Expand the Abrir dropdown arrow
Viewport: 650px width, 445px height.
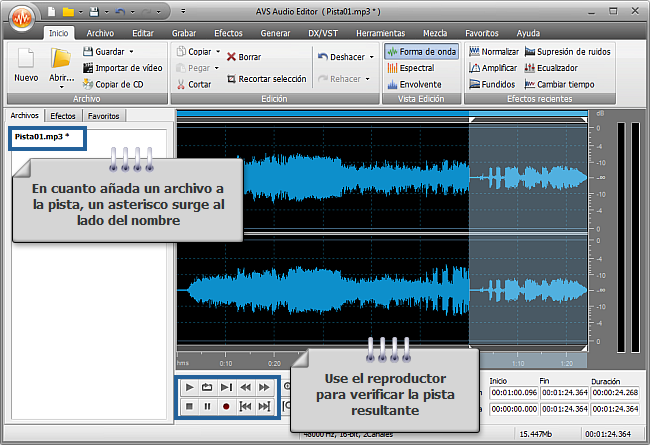tap(62, 87)
